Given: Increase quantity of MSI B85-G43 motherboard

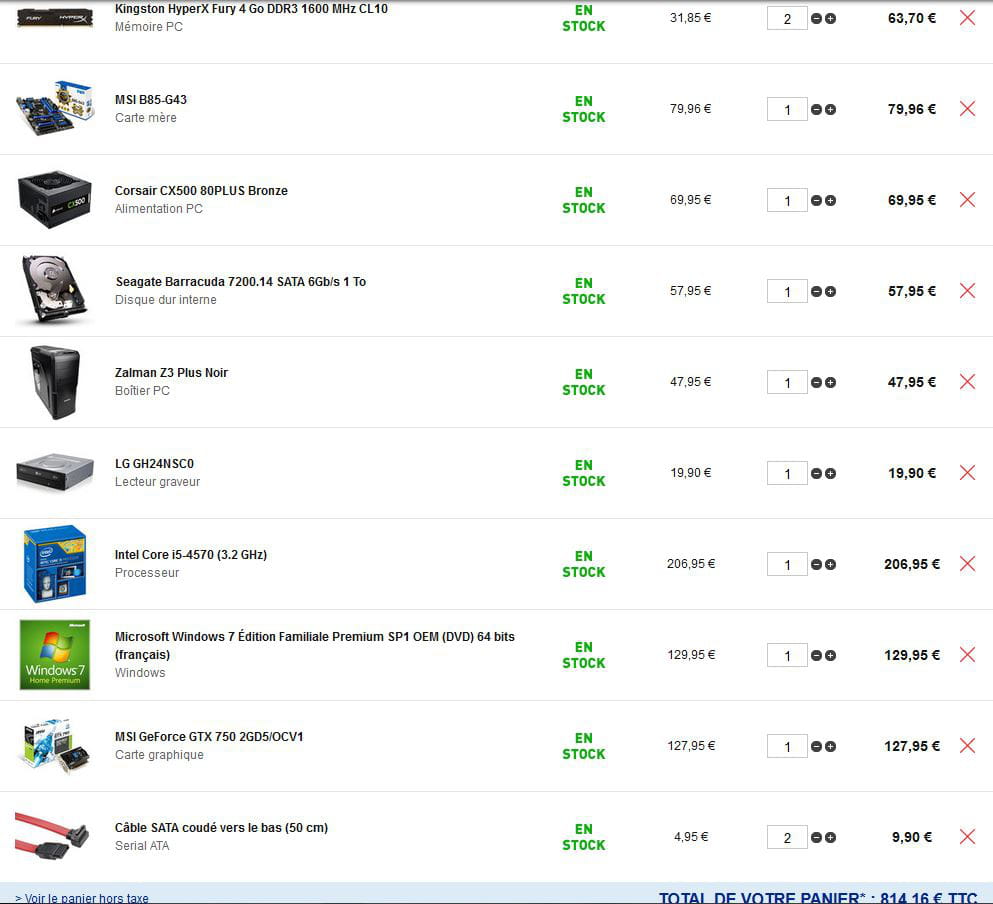Looking at the screenshot, I should click(830, 110).
